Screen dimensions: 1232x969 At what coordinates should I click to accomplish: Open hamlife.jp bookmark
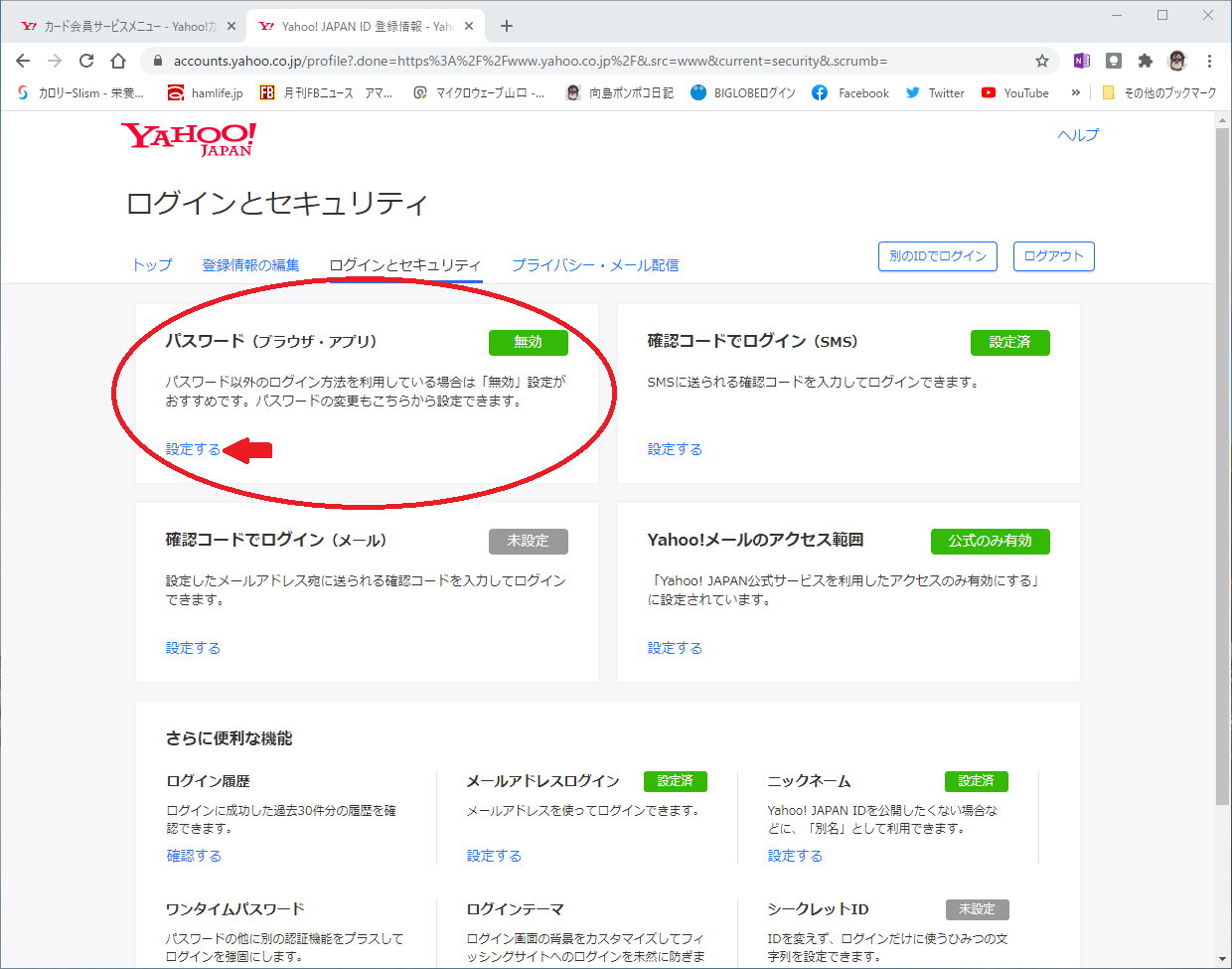(x=206, y=92)
